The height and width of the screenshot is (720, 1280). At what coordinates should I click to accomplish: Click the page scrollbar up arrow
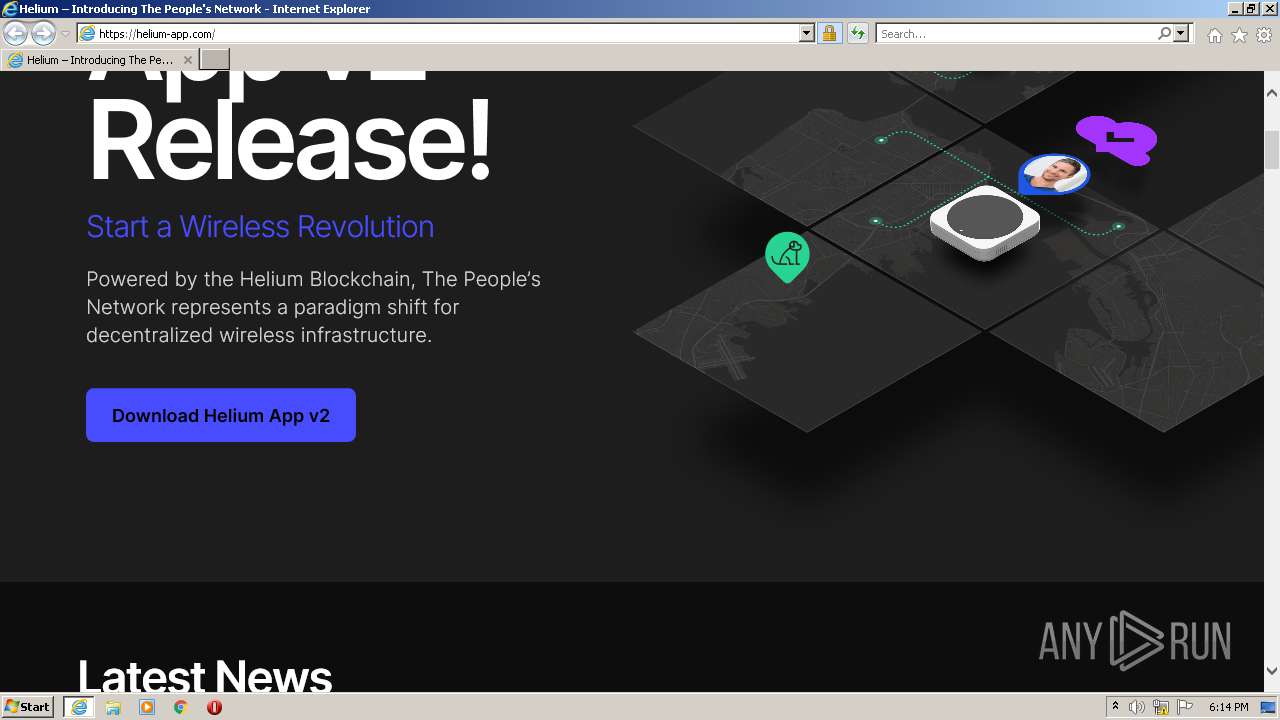tap(1272, 93)
